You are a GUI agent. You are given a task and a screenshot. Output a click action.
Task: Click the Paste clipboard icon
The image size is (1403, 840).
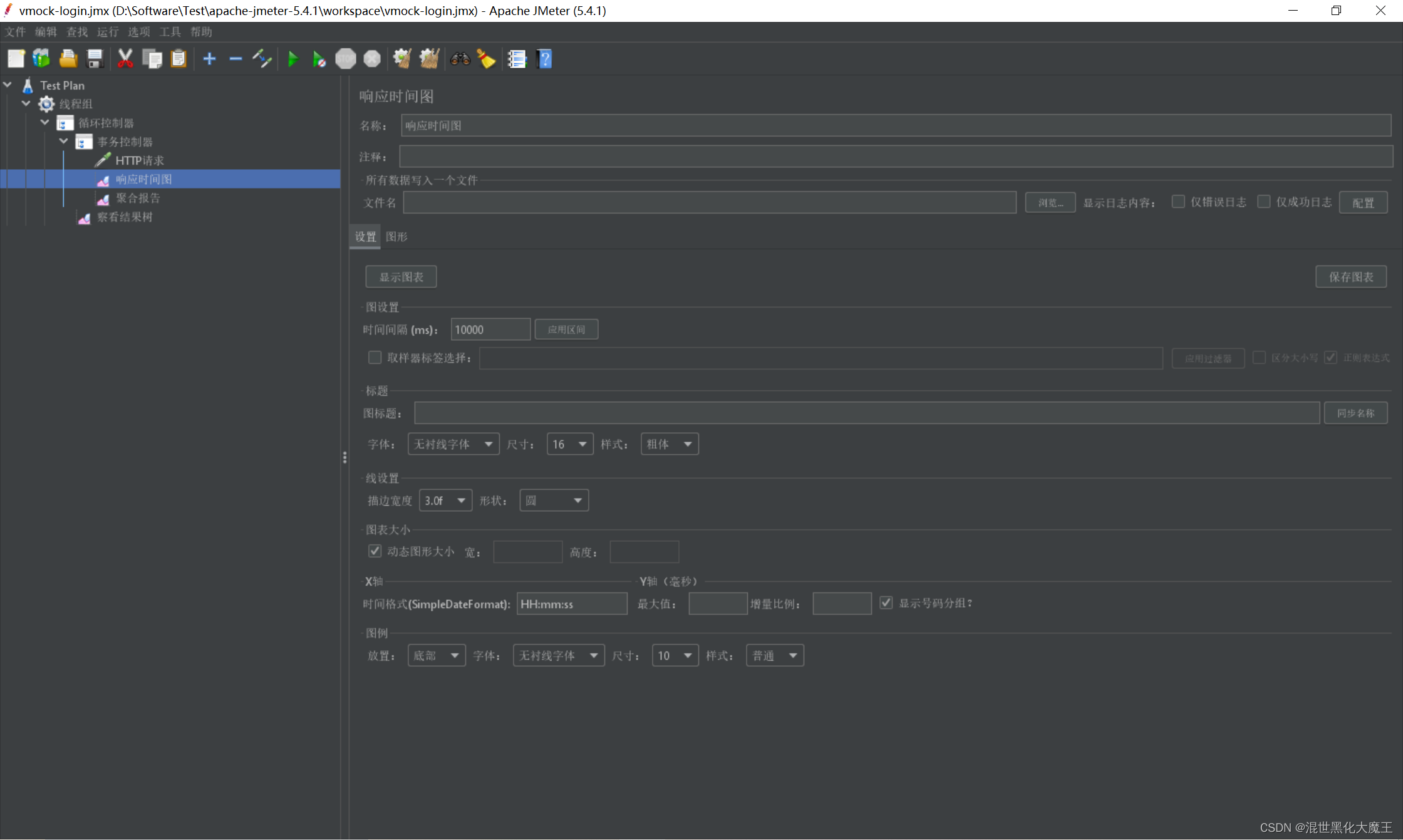point(179,59)
